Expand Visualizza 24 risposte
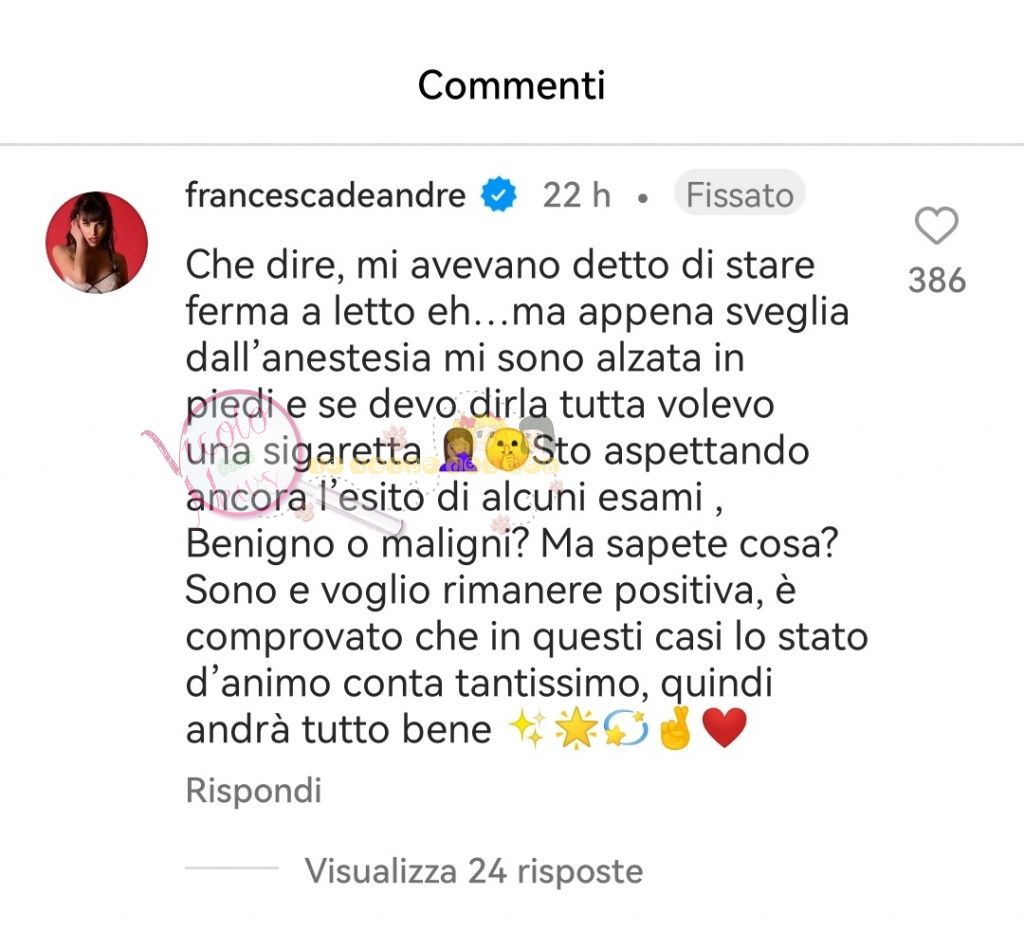 [474, 871]
